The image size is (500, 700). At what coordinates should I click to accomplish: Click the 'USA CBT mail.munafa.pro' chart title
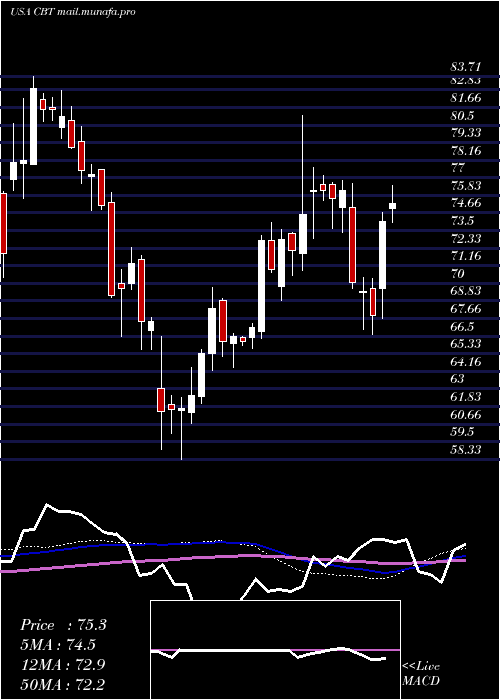72,12
